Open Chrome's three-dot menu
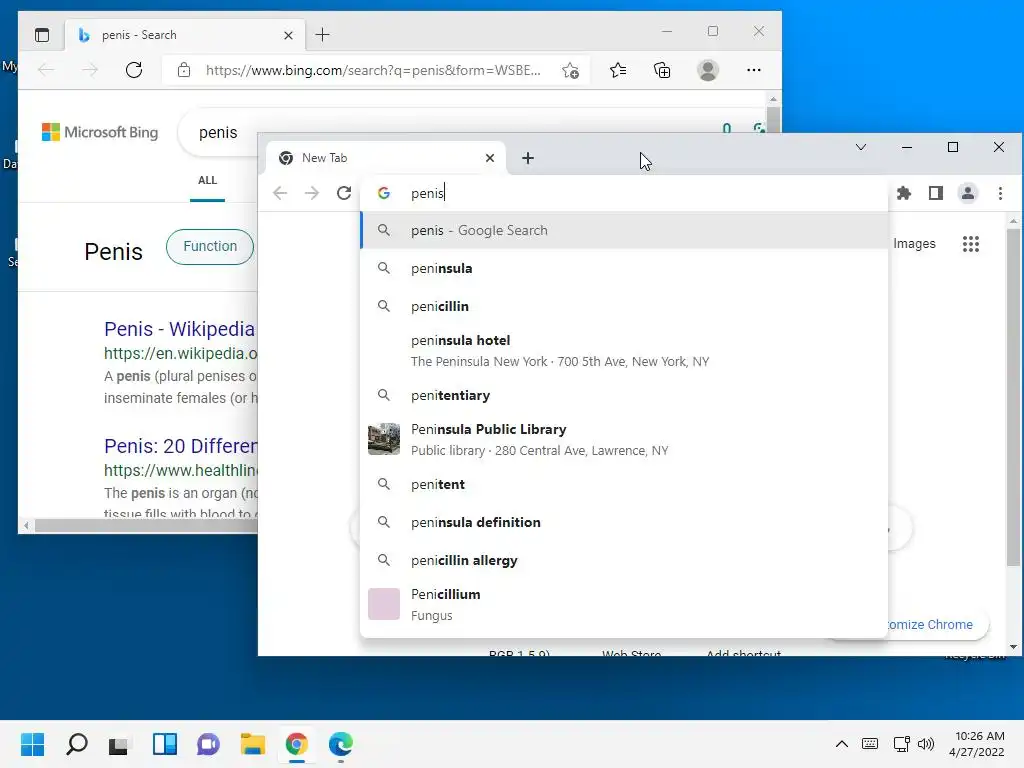This screenshot has width=1024, height=768. pos(1000,193)
